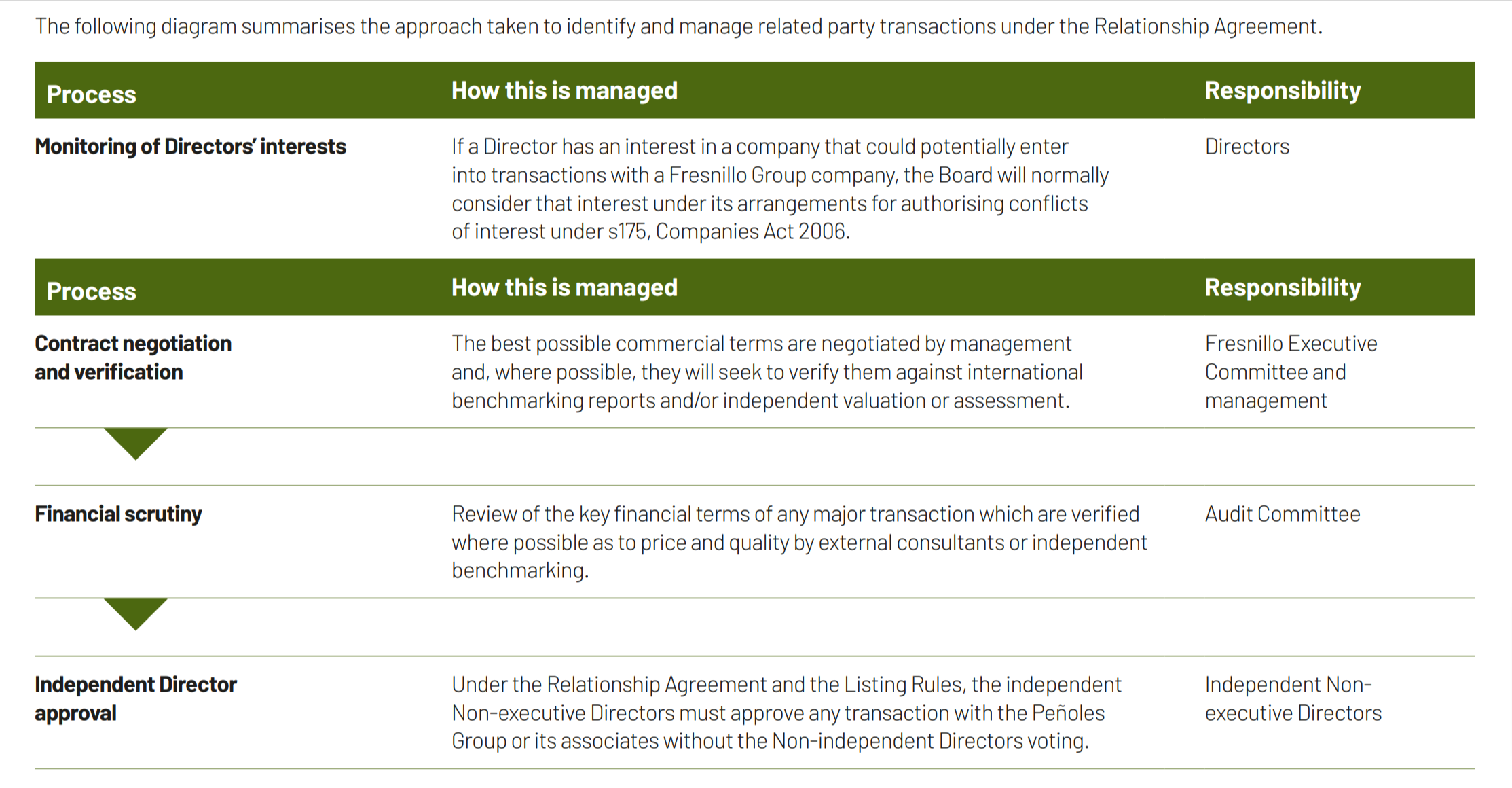Click the paragraph about best possible commercial terms
Viewport: 1512px width, 788px height.
[767, 372]
